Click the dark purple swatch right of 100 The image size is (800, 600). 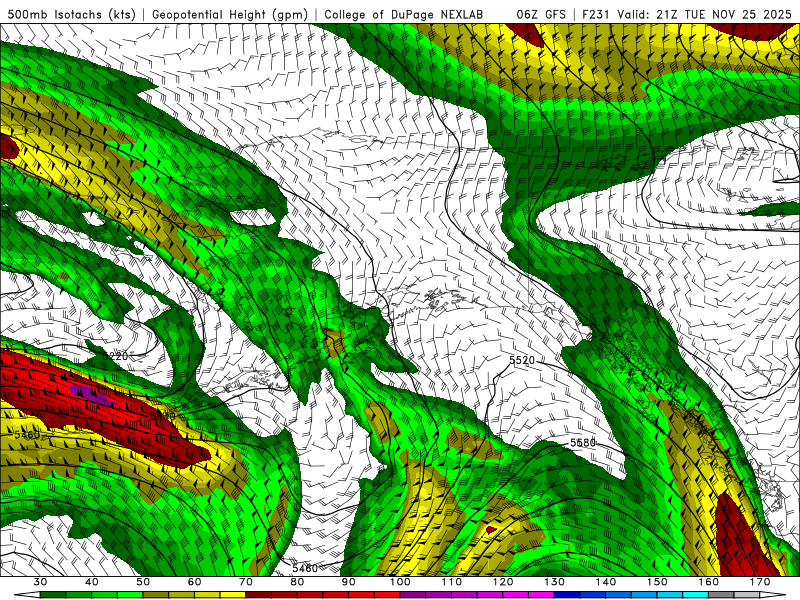coord(413,595)
